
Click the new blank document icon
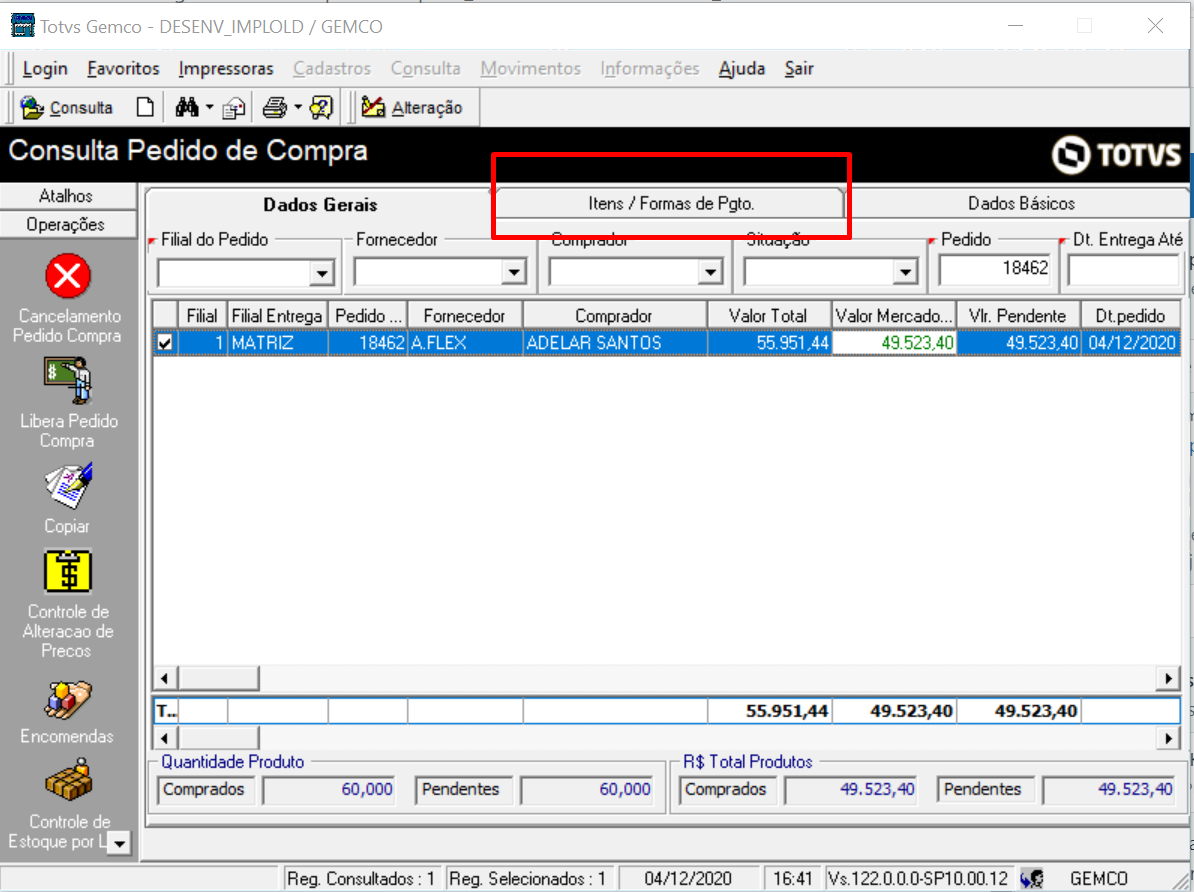click(x=145, y=107)
